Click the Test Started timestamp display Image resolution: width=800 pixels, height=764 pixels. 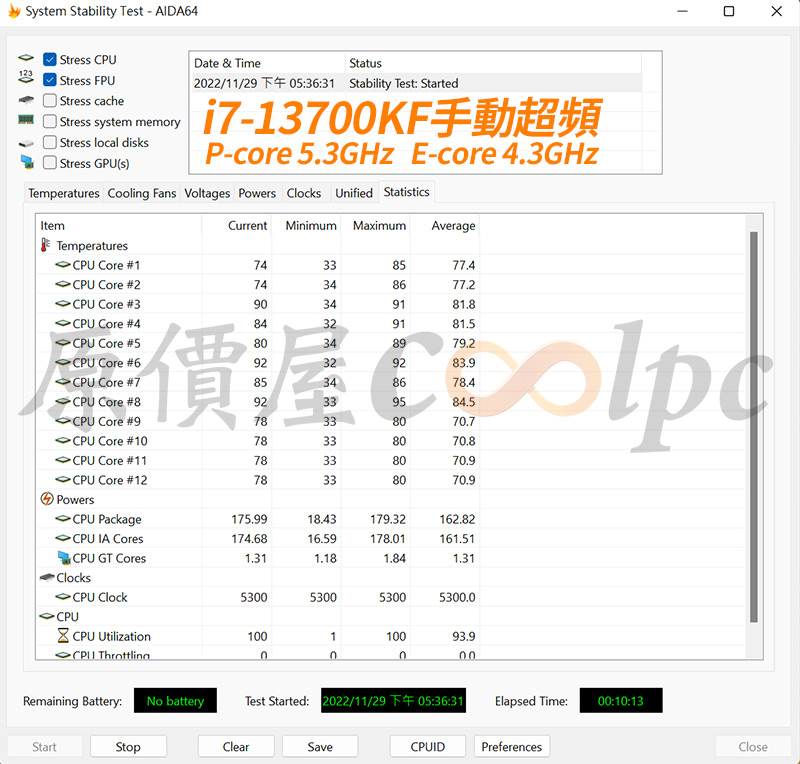(393, 701)
